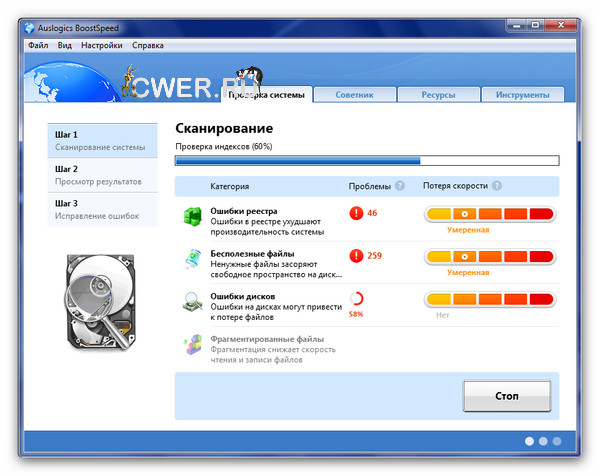Click the Проверка индексов (60%) status text
The width and height of the screenshot is (600, 476).
tap(224, 147)
